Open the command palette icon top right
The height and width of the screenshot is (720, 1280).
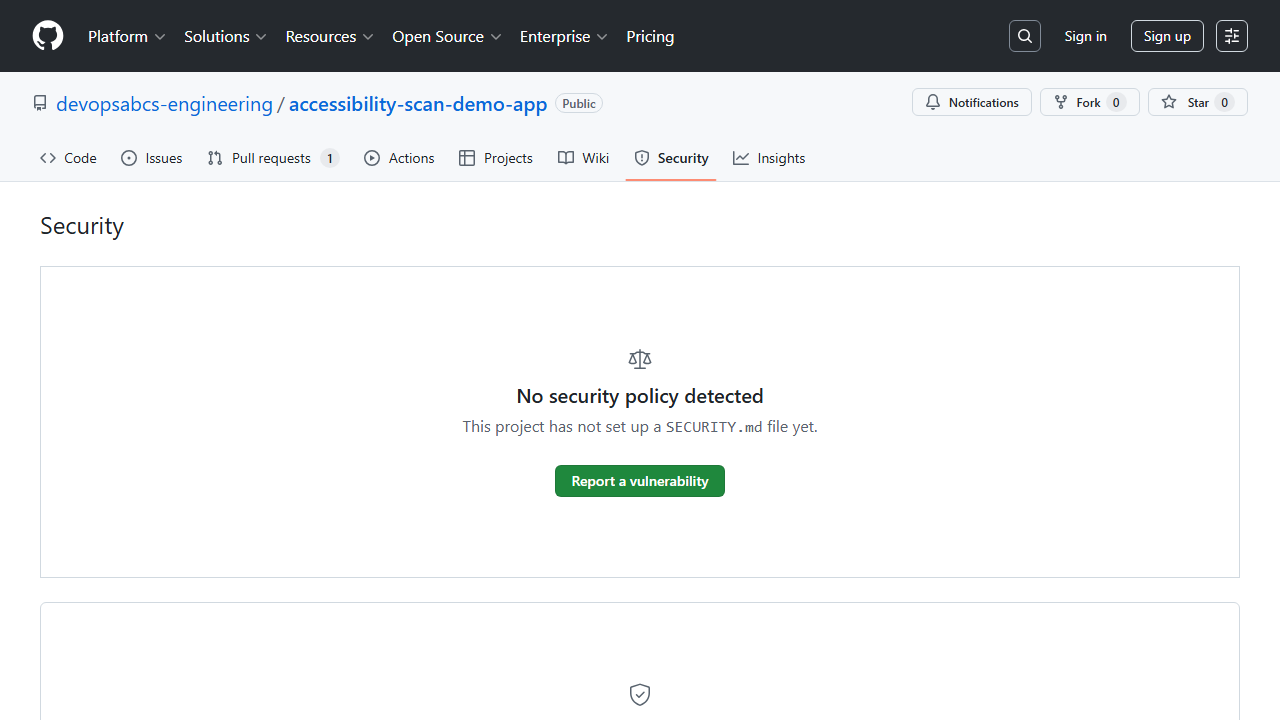click(1231, 36)
